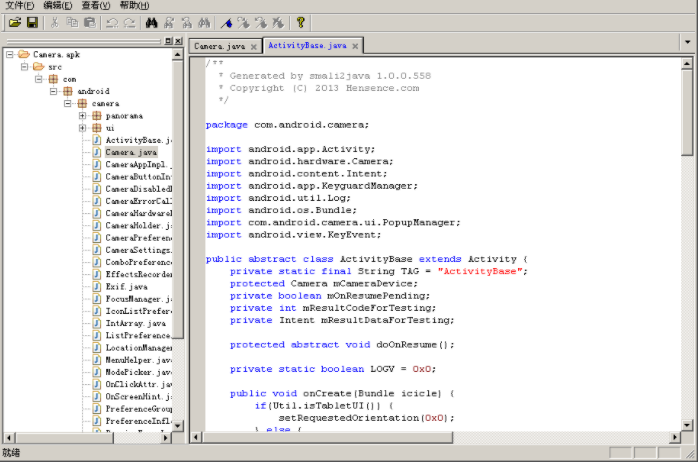The height and width of the screenshot is (462, 699).
Task: Click the Find binoculars icon
Action: (152, 22)
